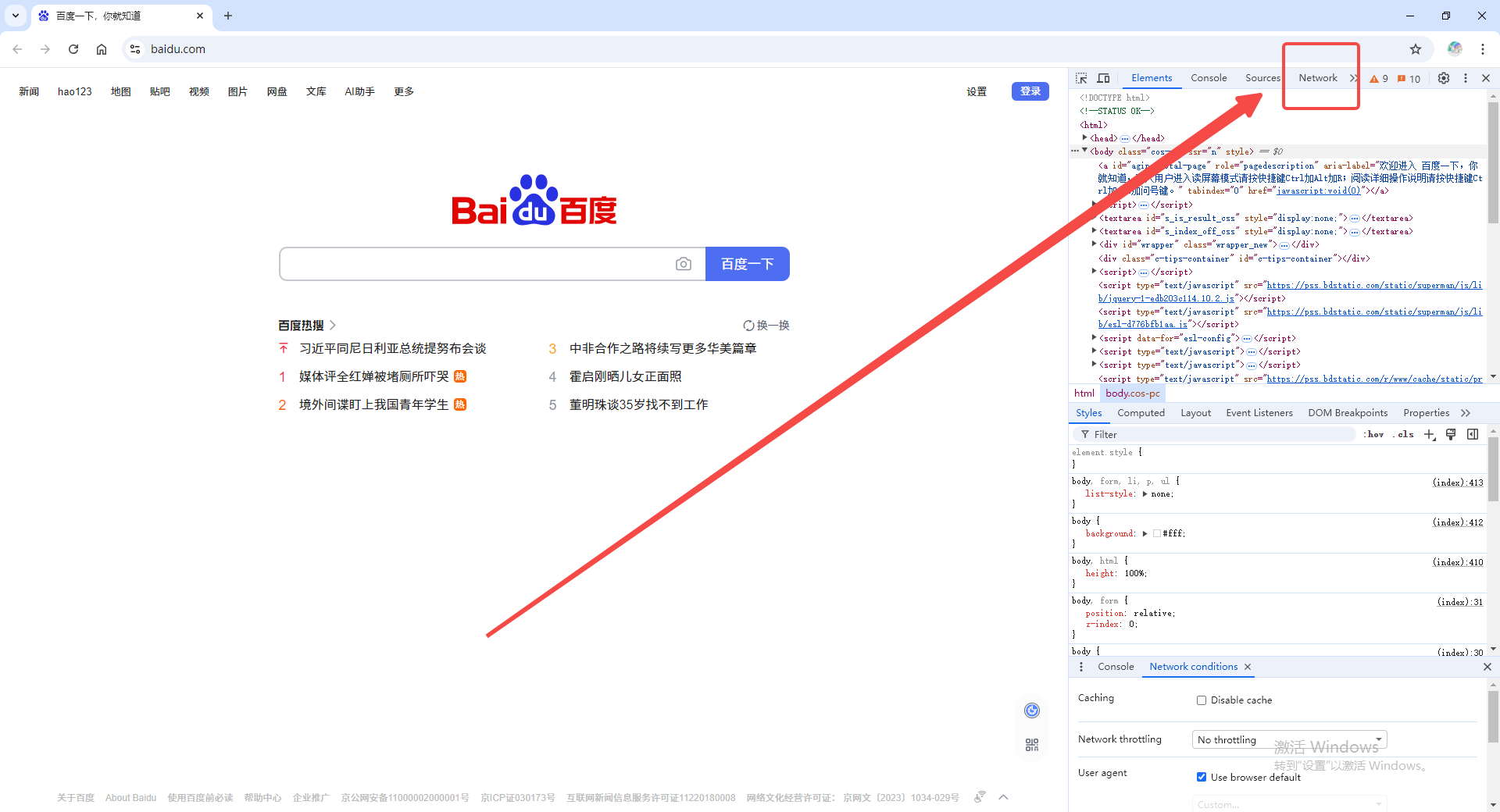Reload the page
The width and height of the screenshot is (1500, 812).
pos(73,49)
